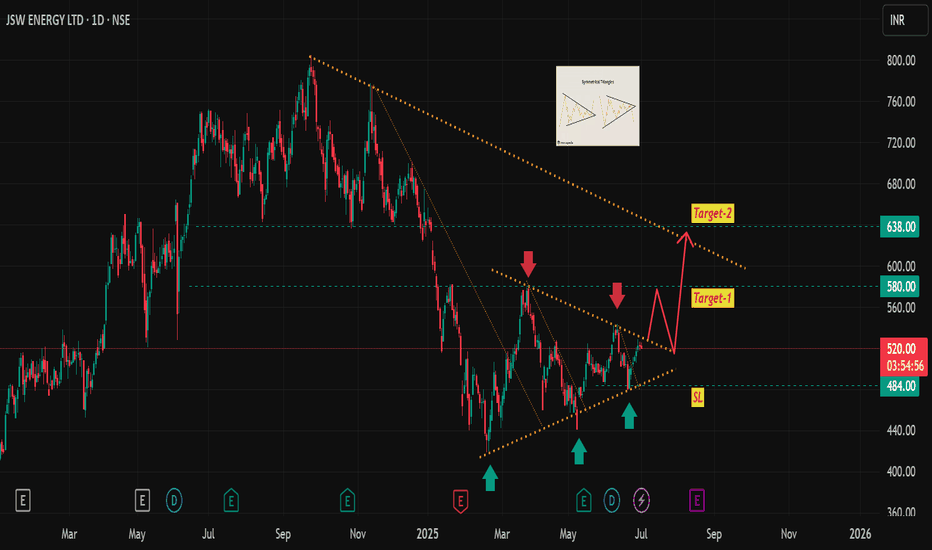Click the 760.00 price axis value

[x=900, y=102]
